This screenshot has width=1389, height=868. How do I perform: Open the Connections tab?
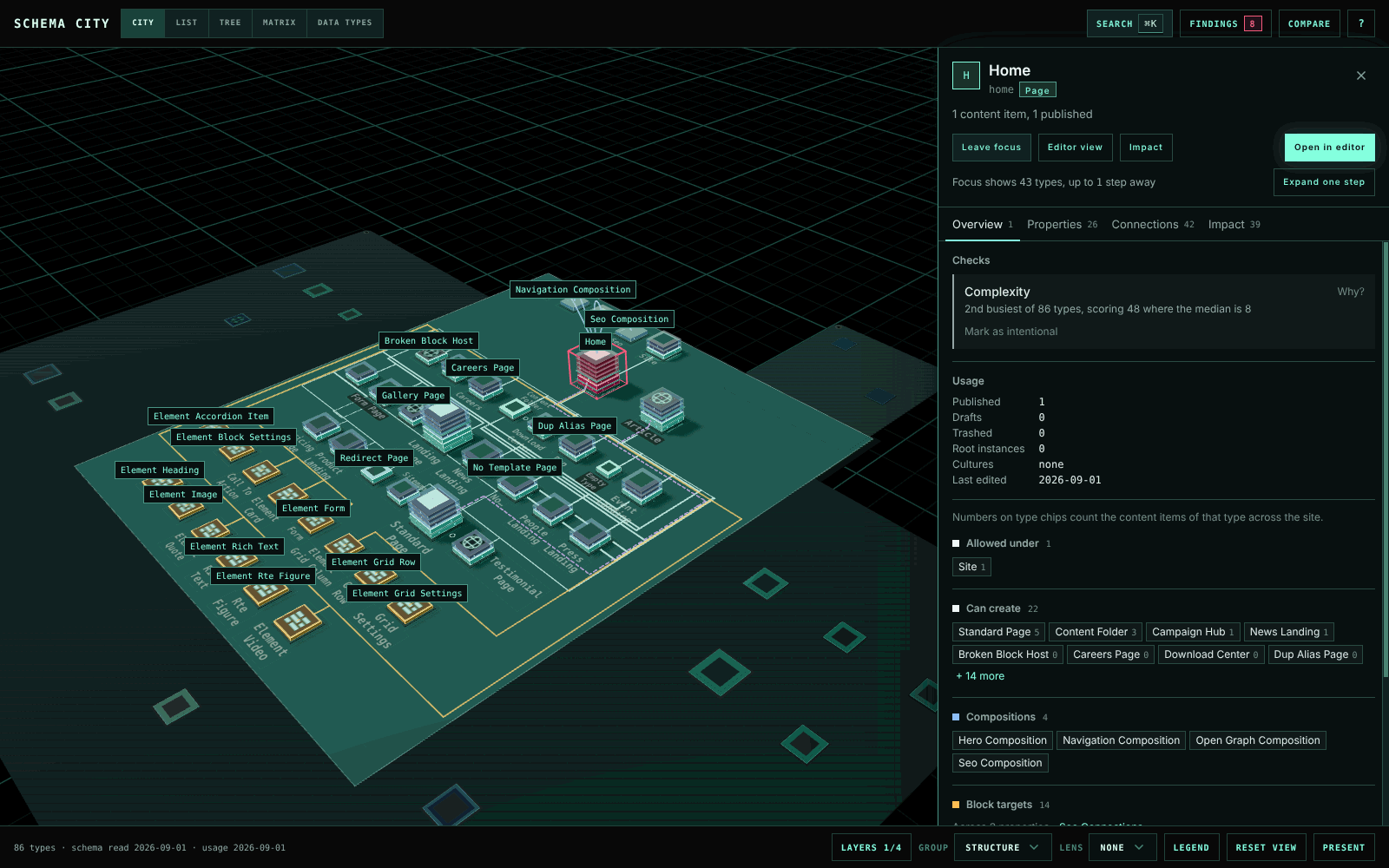(1153, 224)
